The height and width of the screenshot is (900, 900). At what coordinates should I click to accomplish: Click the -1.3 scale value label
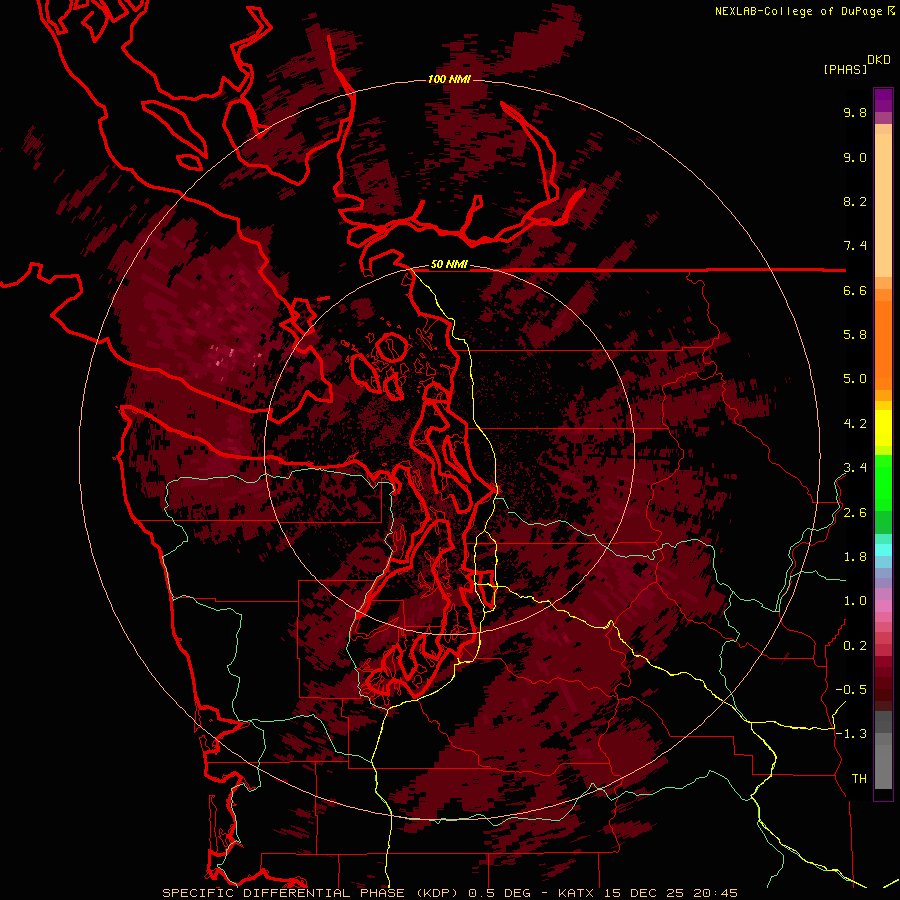[851, 734]
